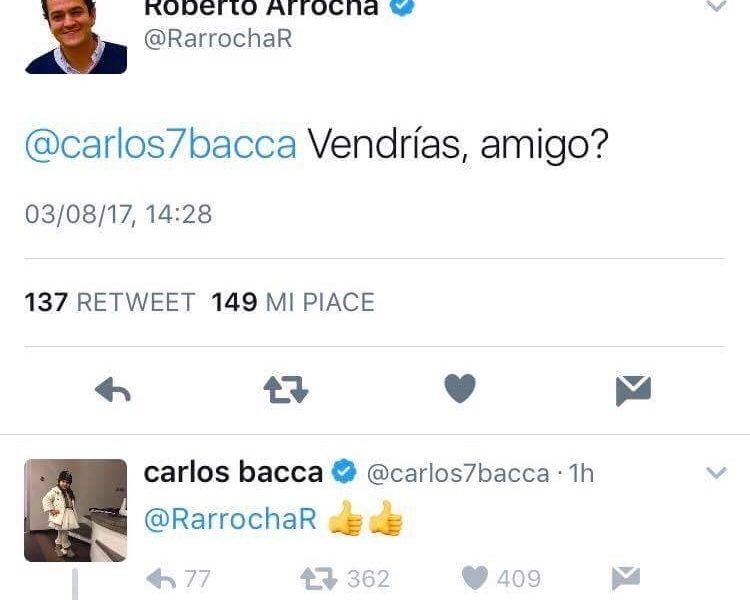View the 149 Mi piace likes list
The width and height of the screenshot is (750, 600).
tap(293, 302)
